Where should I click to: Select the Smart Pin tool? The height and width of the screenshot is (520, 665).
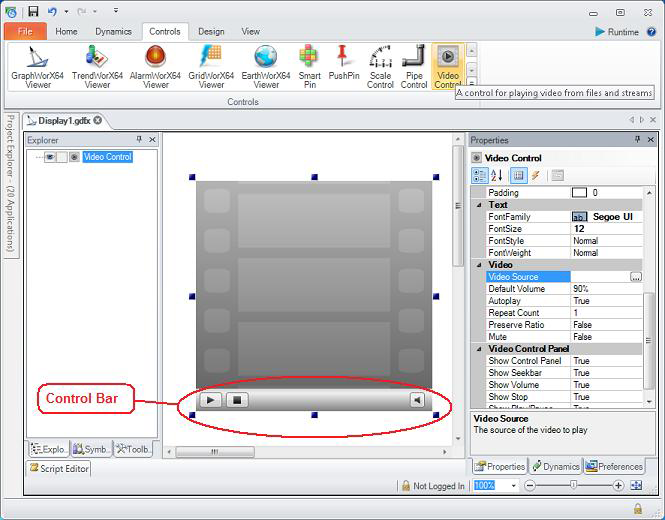point(309,67)
